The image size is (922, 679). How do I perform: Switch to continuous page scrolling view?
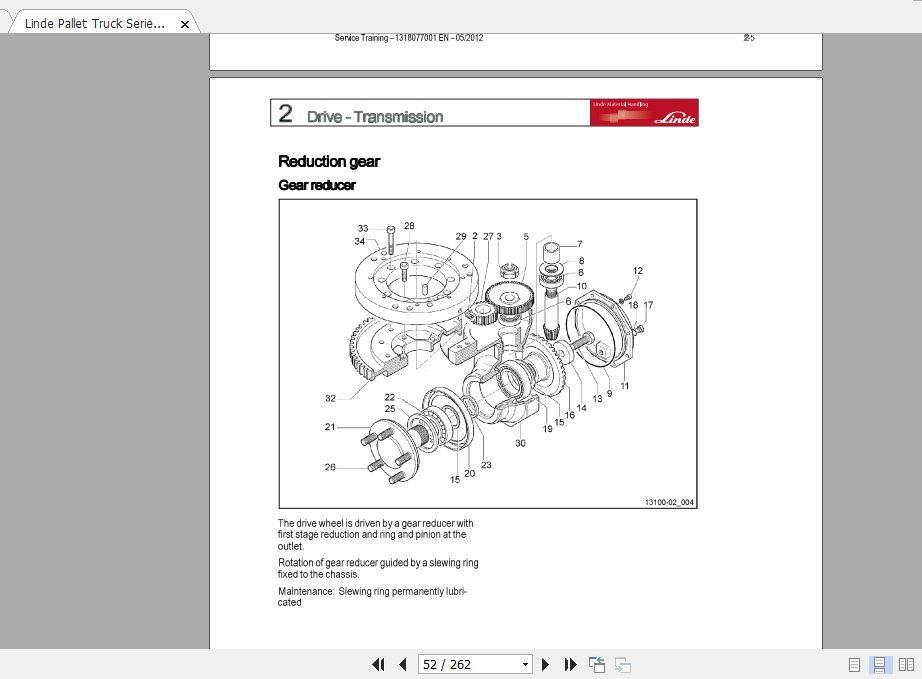[880, 665]
